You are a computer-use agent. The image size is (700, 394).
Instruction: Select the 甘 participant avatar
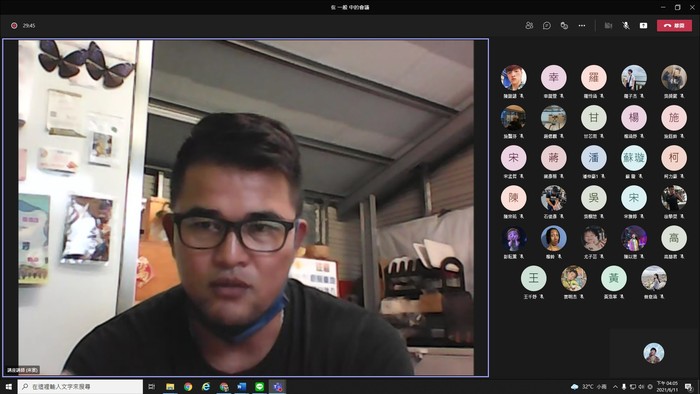click(594, 118)
